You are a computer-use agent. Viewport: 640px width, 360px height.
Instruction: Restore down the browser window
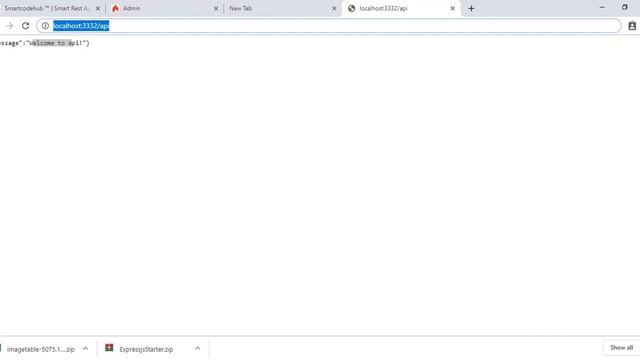point(624,7)
